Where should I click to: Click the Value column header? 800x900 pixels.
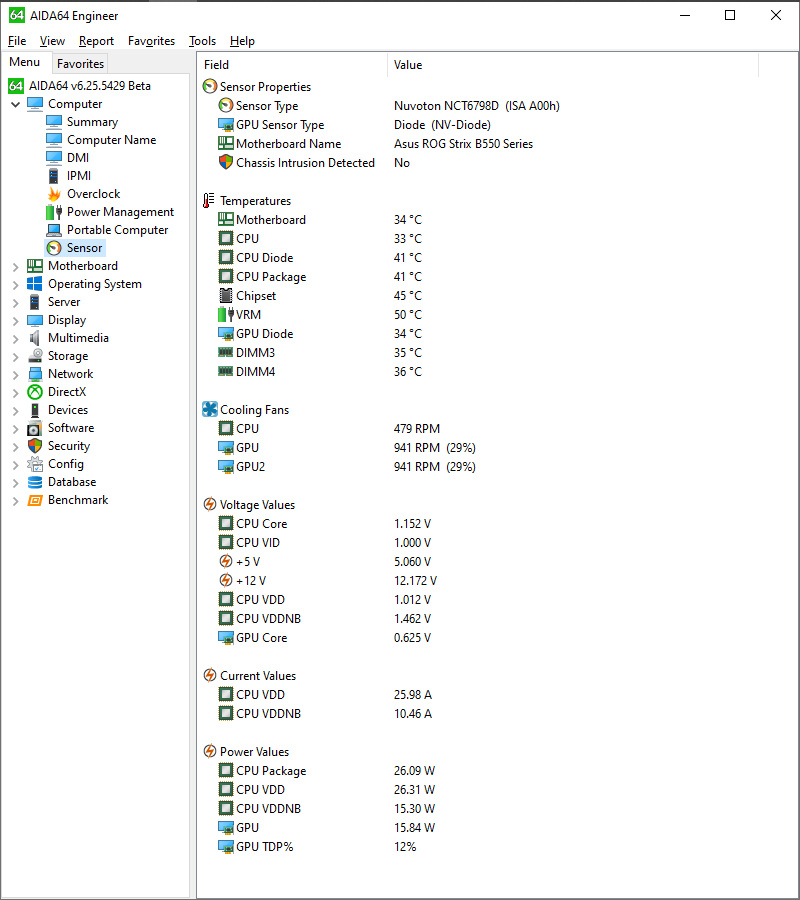click(x=573, y=65)
